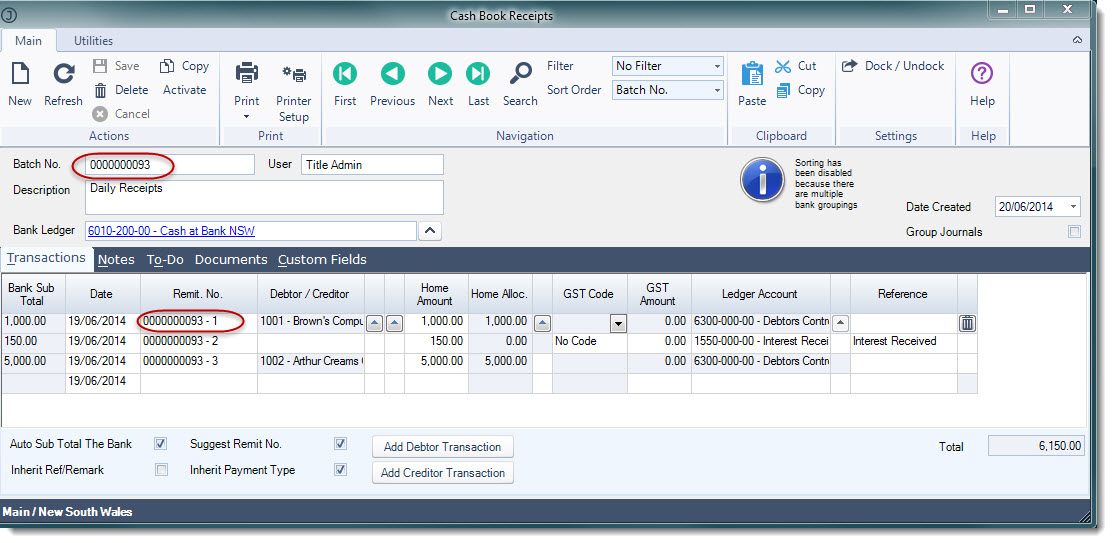Open Printer Setup
The width and height of the screenshot is (1112, 543).
294,92
